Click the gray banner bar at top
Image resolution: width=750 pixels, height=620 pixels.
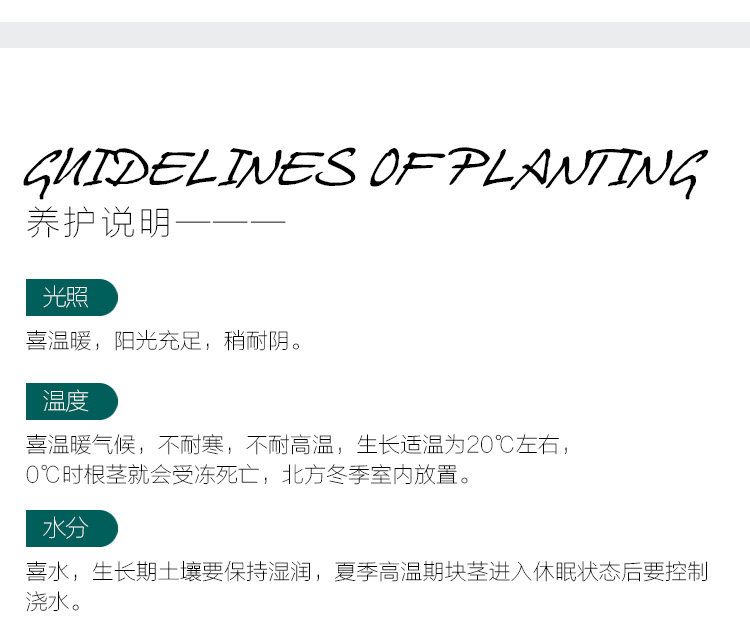tap(375, 35)
